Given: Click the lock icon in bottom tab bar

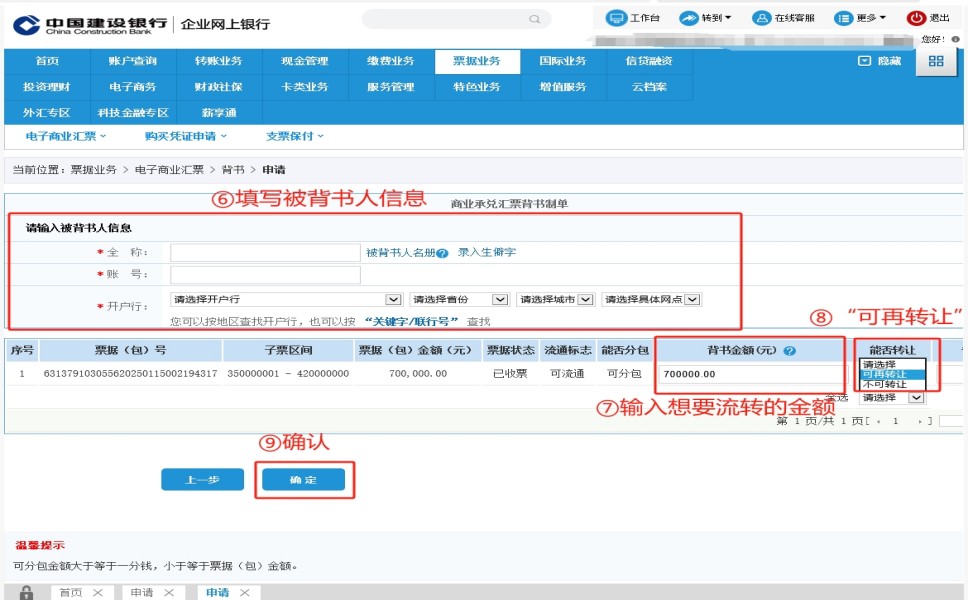Looking at the screenshot, I should (x=27, y=593).
